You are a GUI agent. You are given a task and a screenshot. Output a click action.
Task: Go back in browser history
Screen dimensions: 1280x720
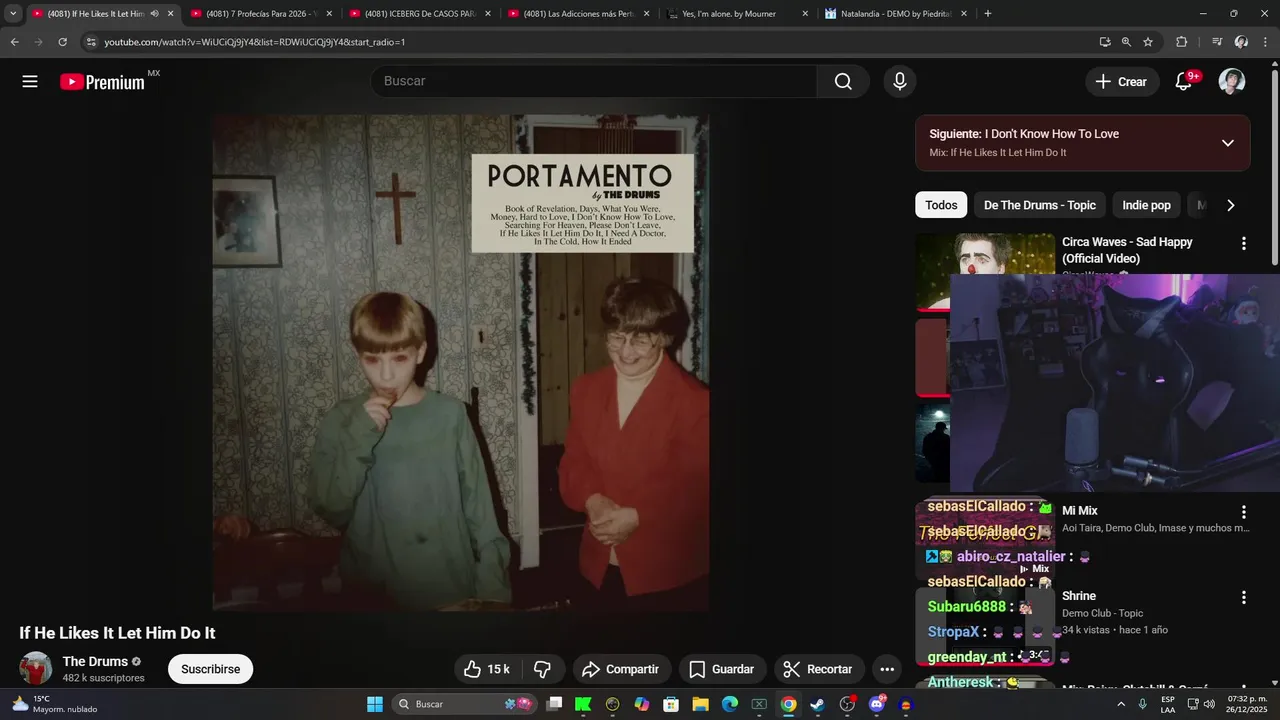(14, 42)
